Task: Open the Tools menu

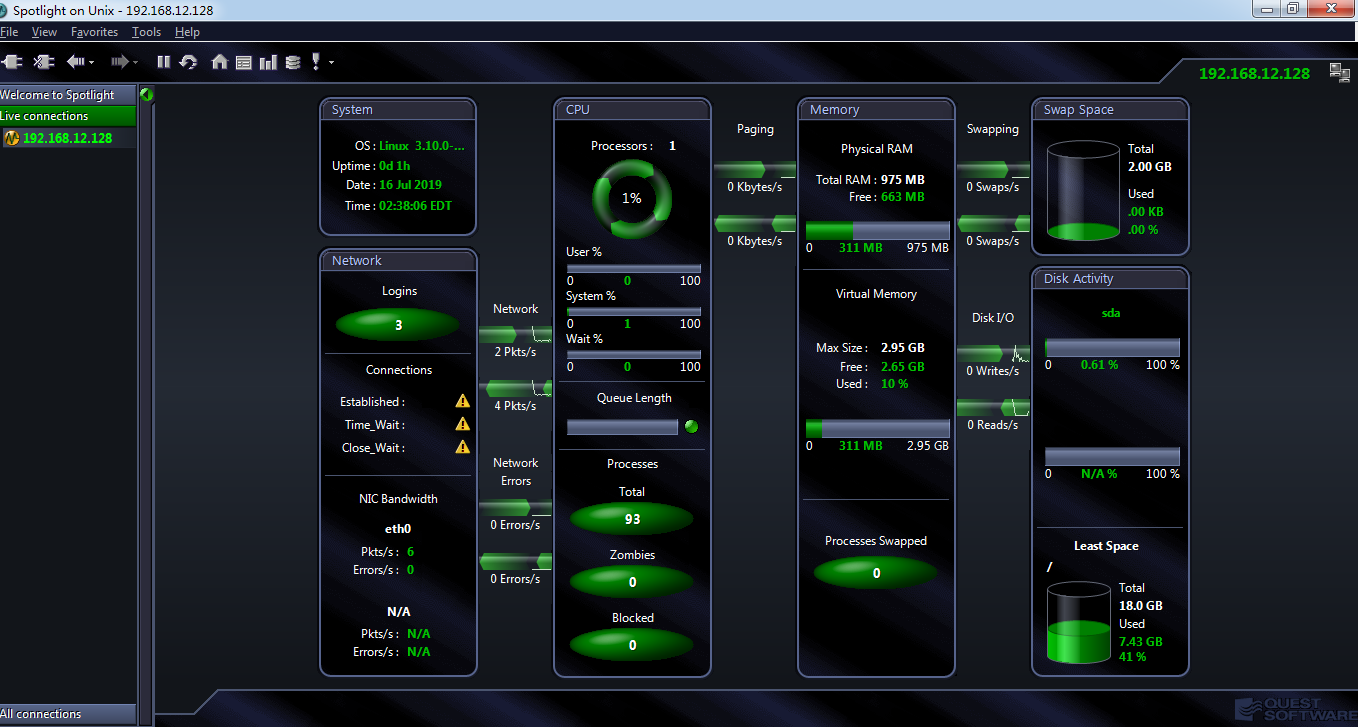Action: (x=146, y=32)
